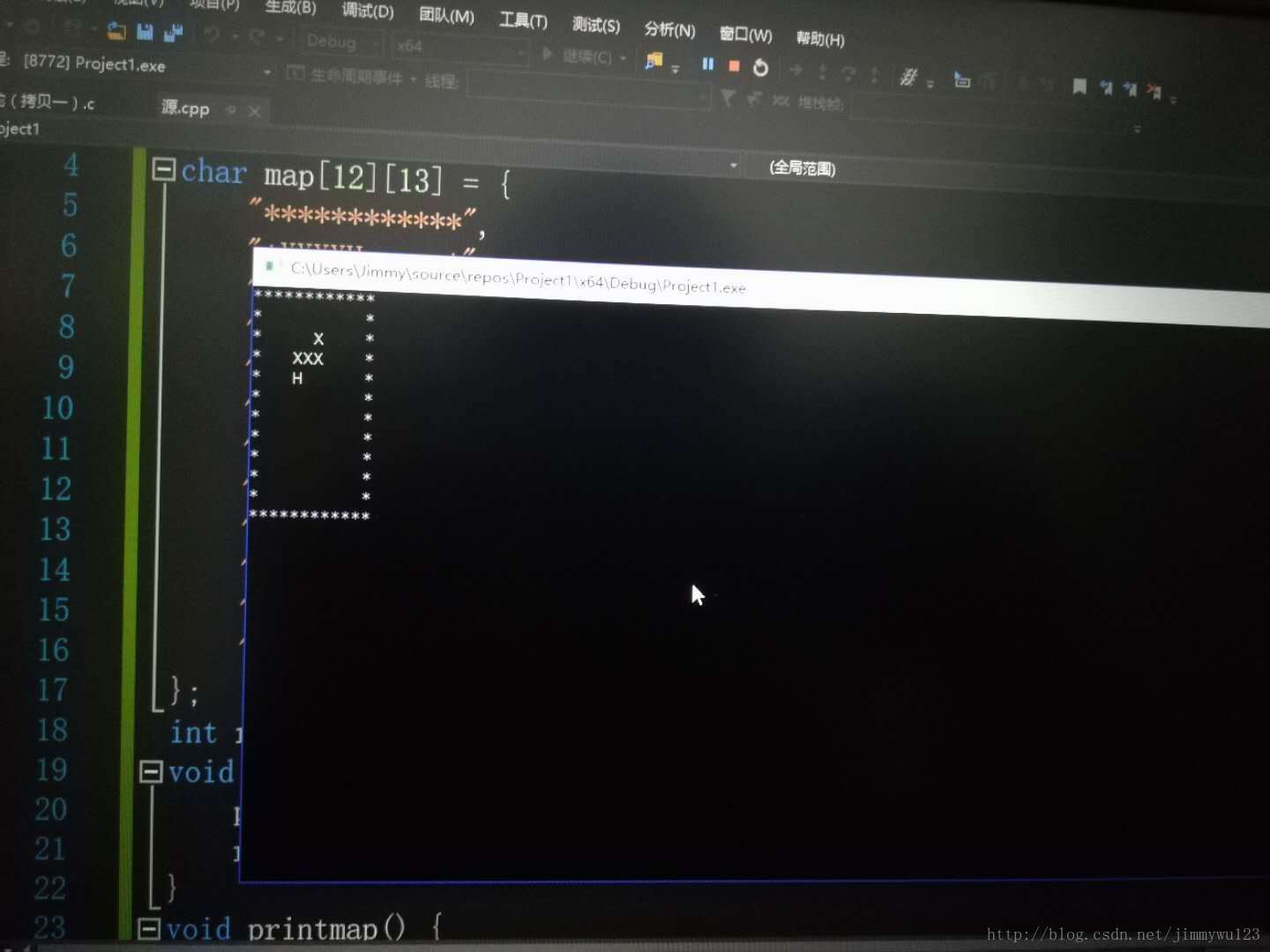Click the step over icon
This screenshot has height=952, width=1270.
(848, 73)
